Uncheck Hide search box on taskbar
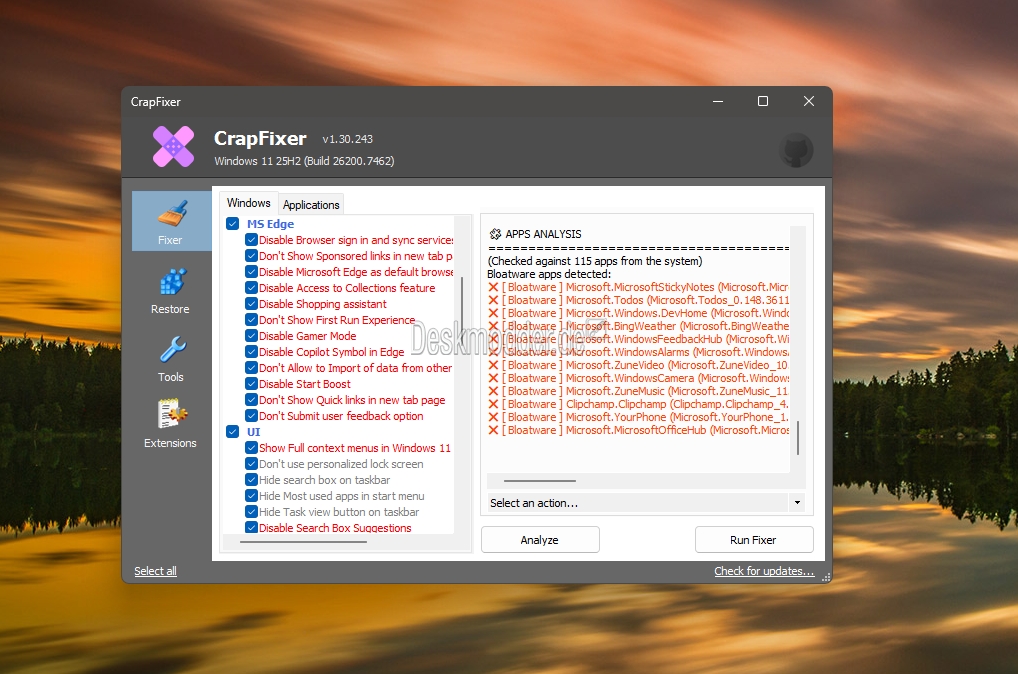 point(250,480)
